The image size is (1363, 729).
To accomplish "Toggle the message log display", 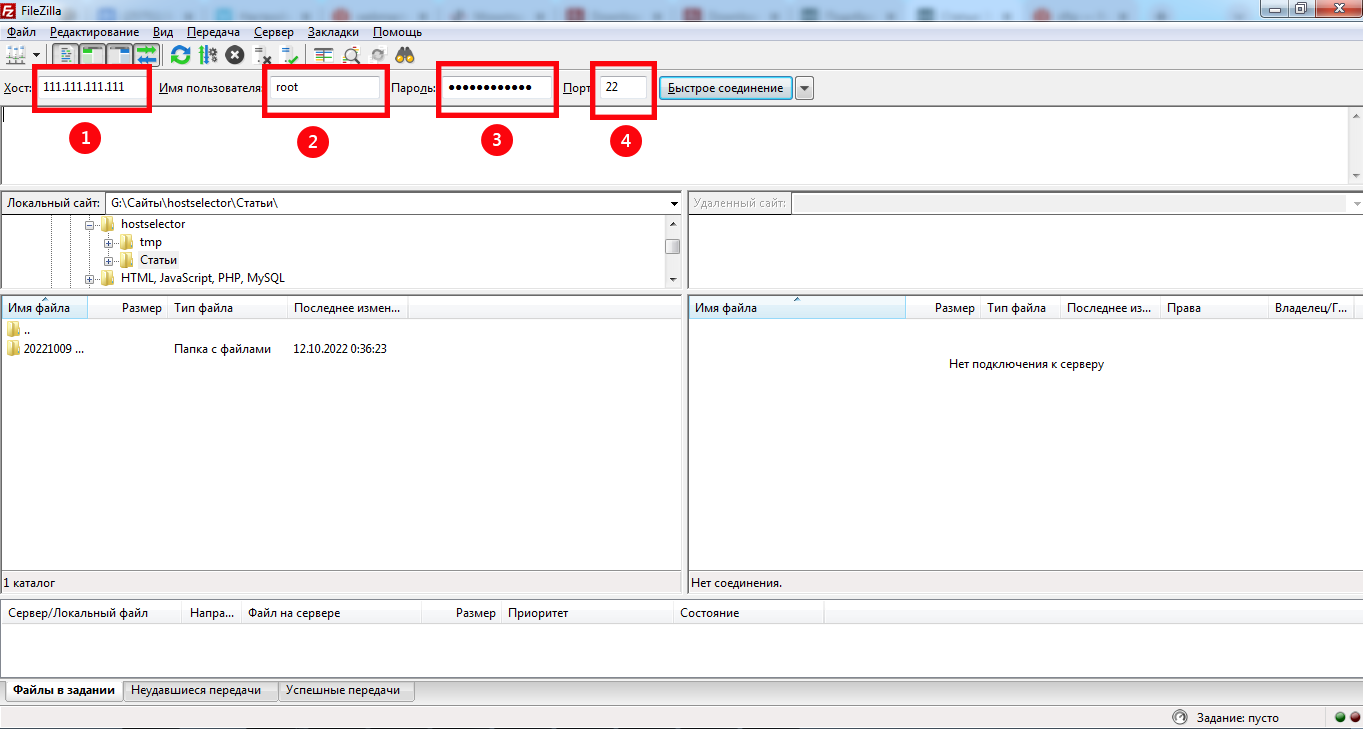I will 66,55.
